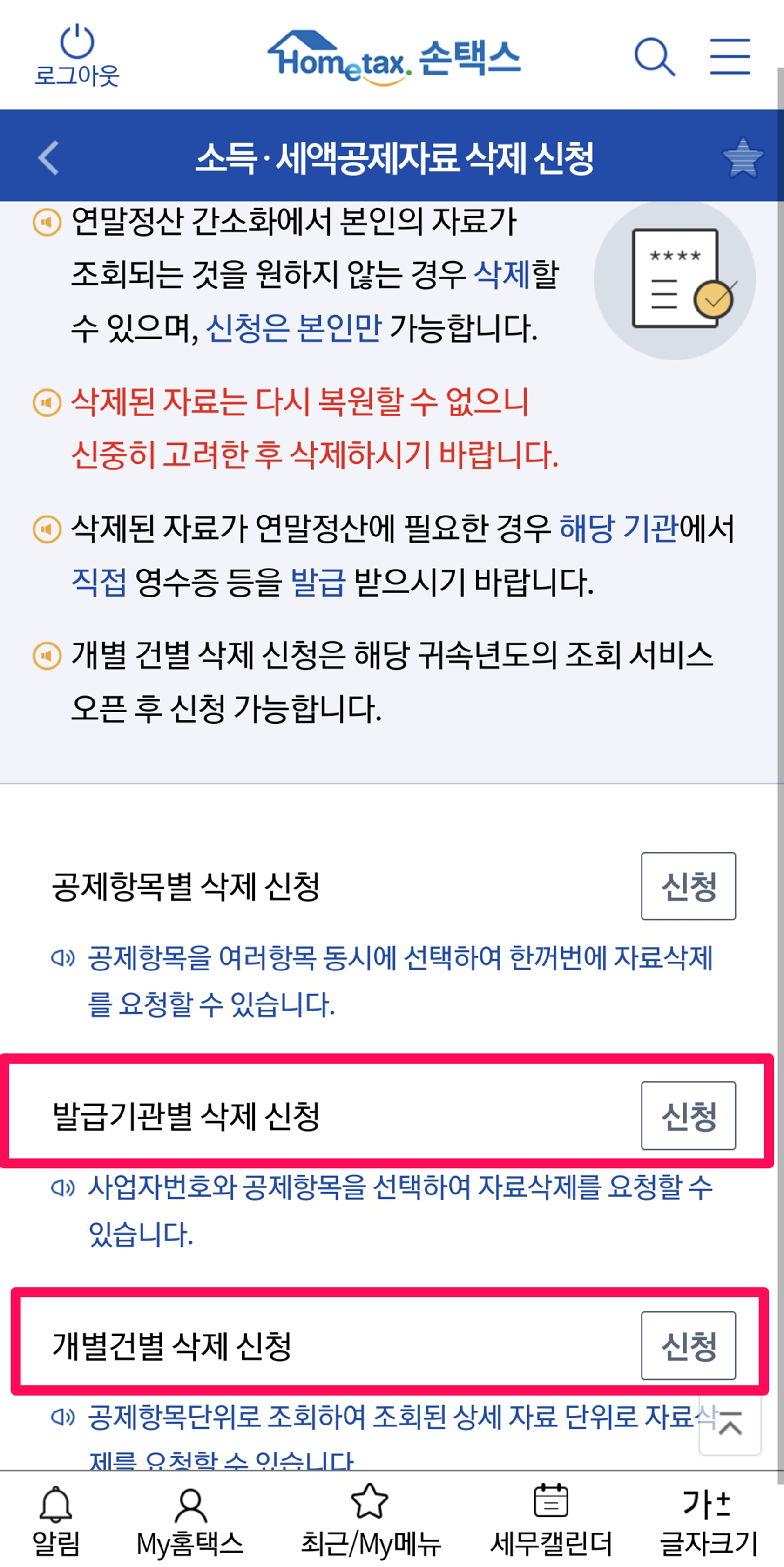Open the 세무캘린더 calendar tab
784x1567 pixels.
pos(551,1520)
